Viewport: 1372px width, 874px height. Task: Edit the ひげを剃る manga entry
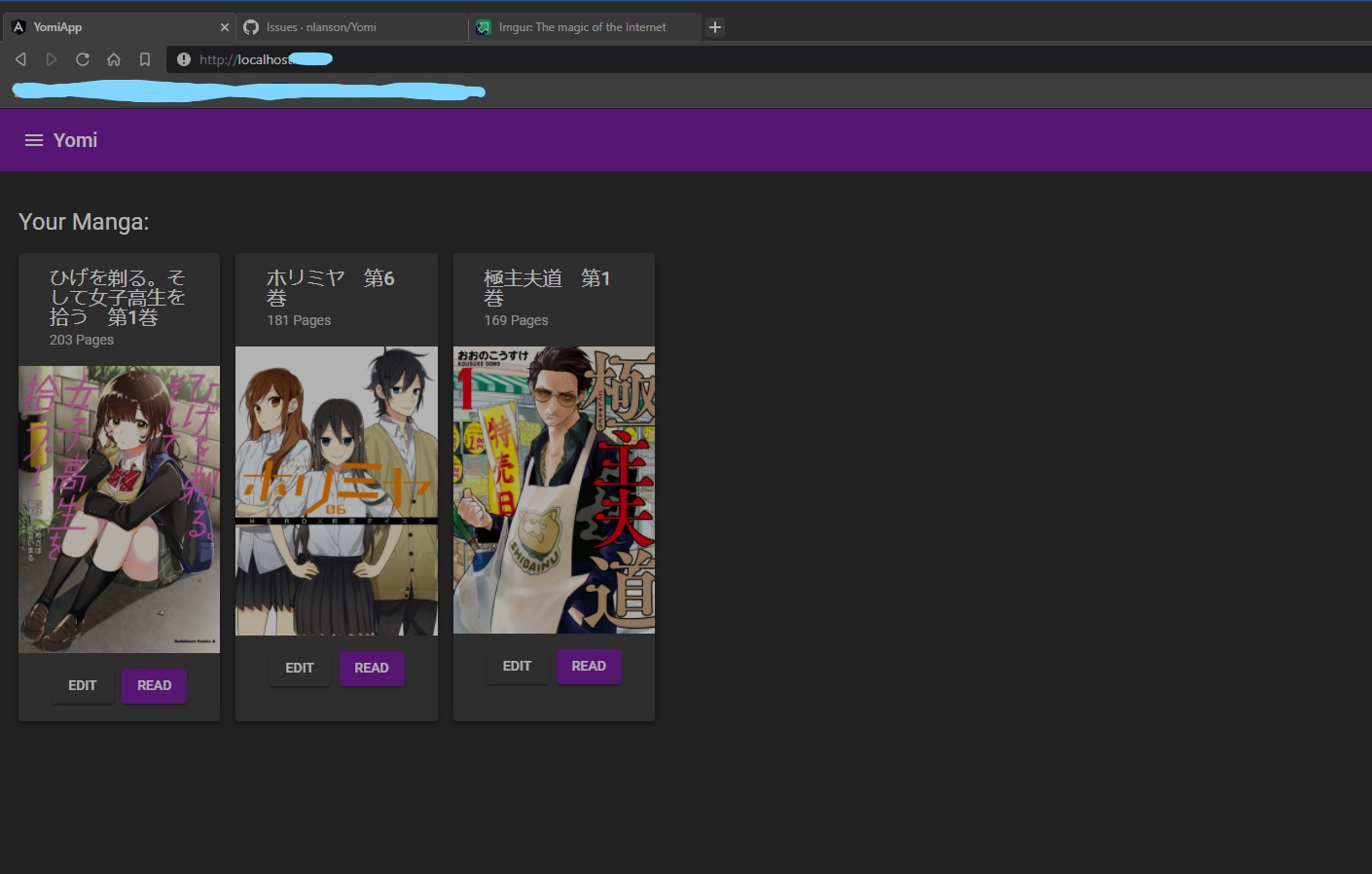pyautogui.click(x=83, y=685)
